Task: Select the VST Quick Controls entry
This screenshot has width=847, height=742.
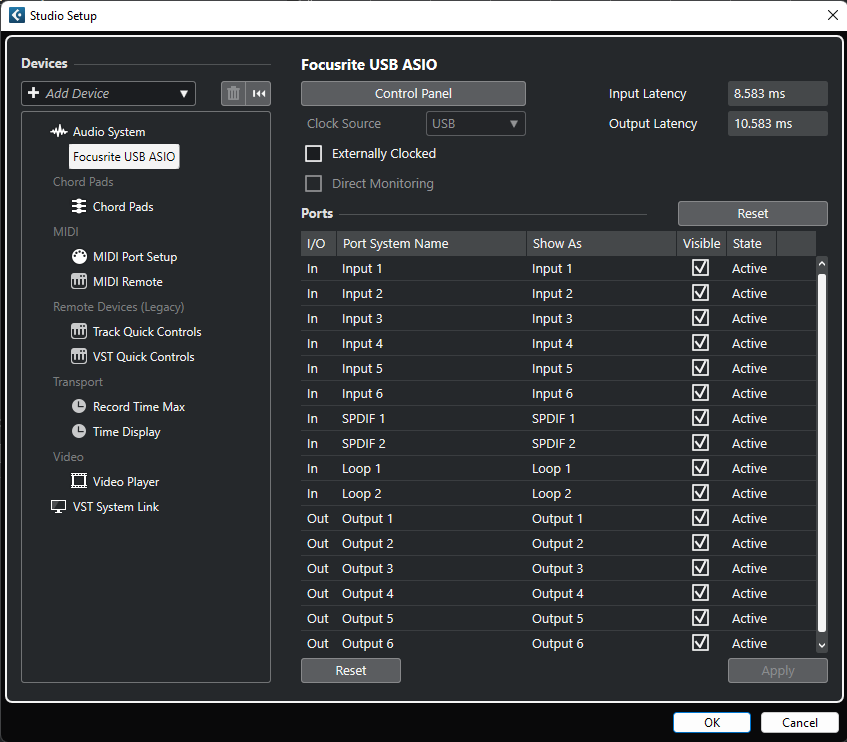Action: point(143,356)
